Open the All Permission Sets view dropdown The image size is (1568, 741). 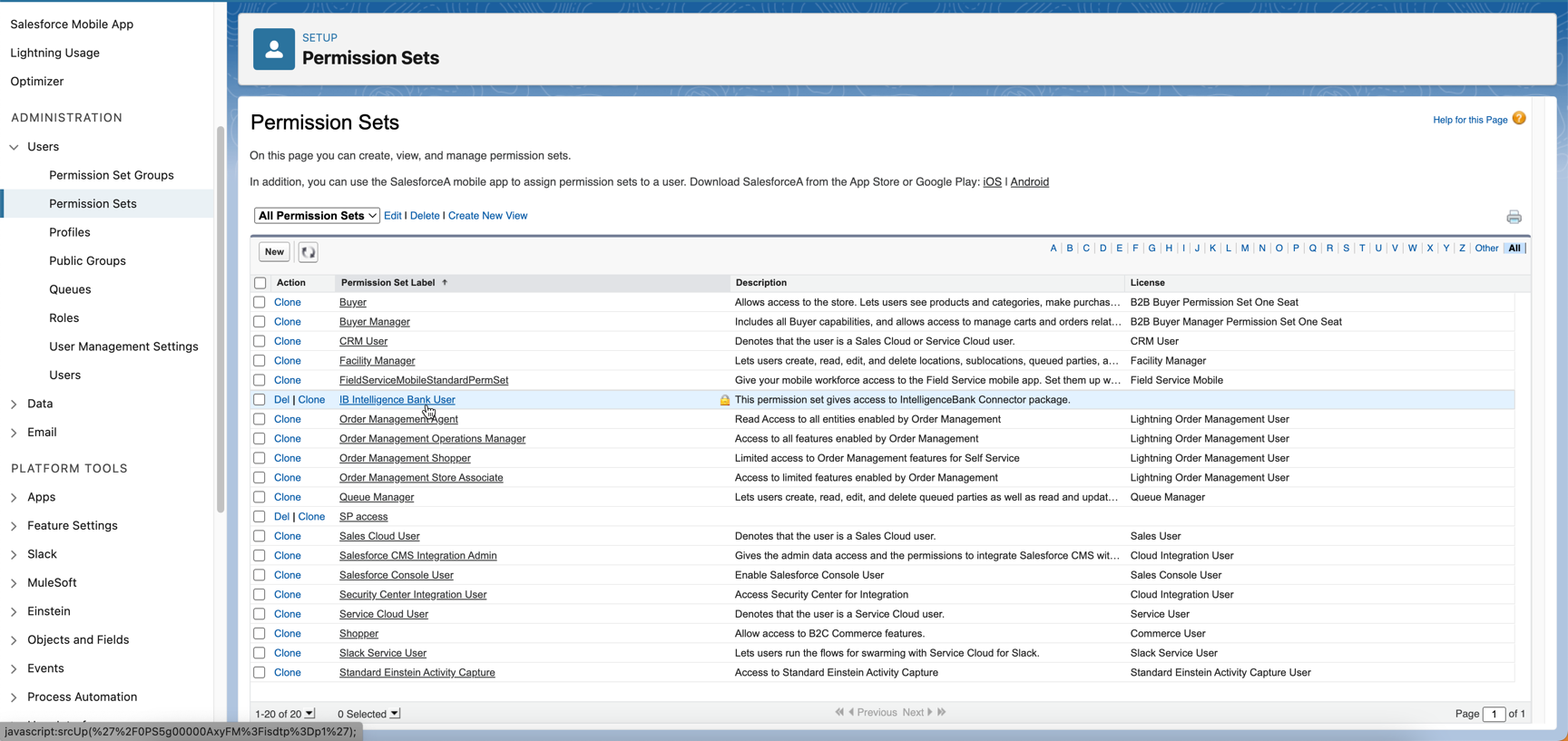[x=317, y=216]
